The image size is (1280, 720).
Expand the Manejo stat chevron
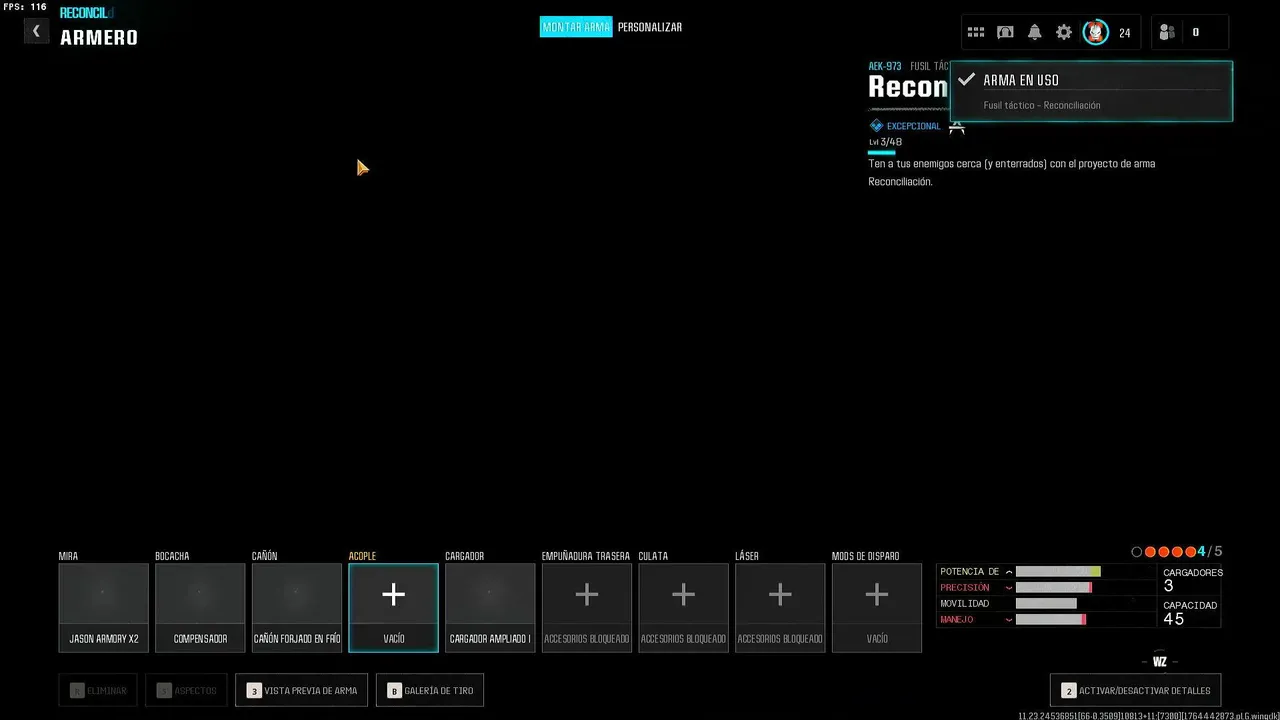pos(1008,620)
